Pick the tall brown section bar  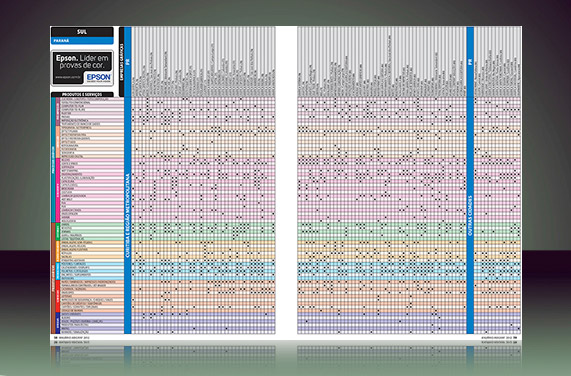[53, 278]
